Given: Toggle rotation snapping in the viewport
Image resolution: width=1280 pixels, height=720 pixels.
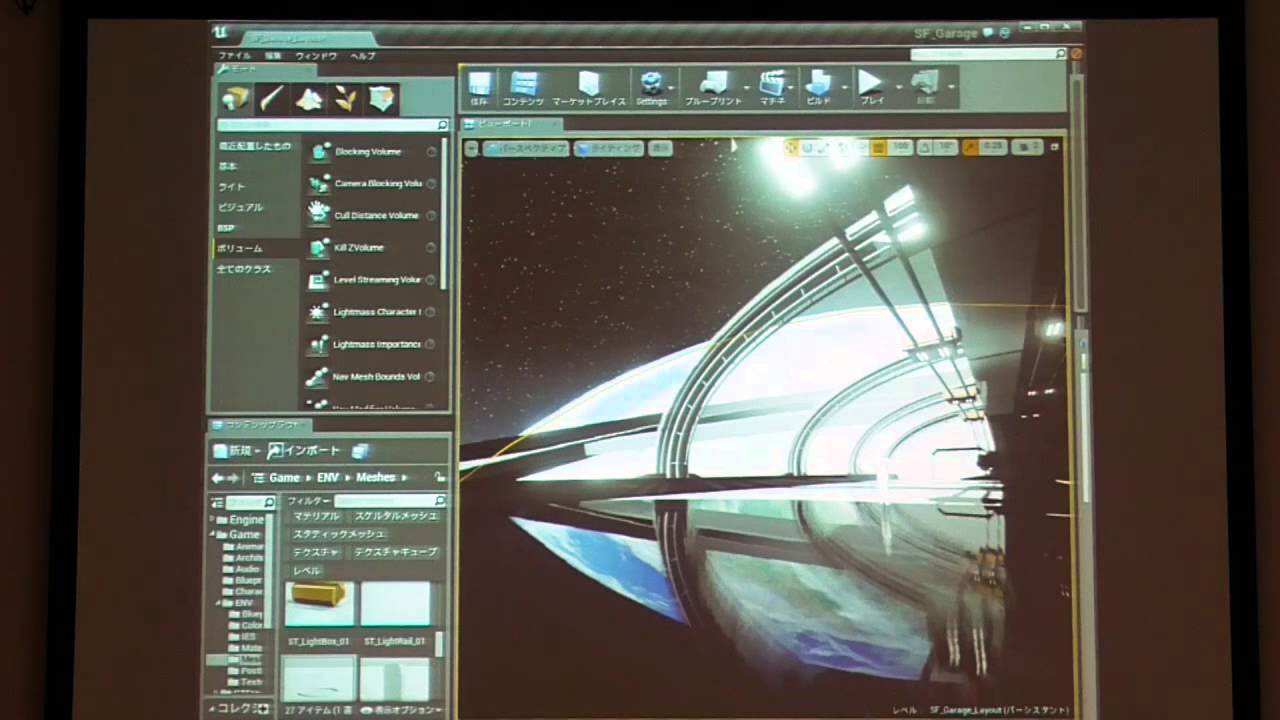Looking at the screenshot, I should click(925, 147).
